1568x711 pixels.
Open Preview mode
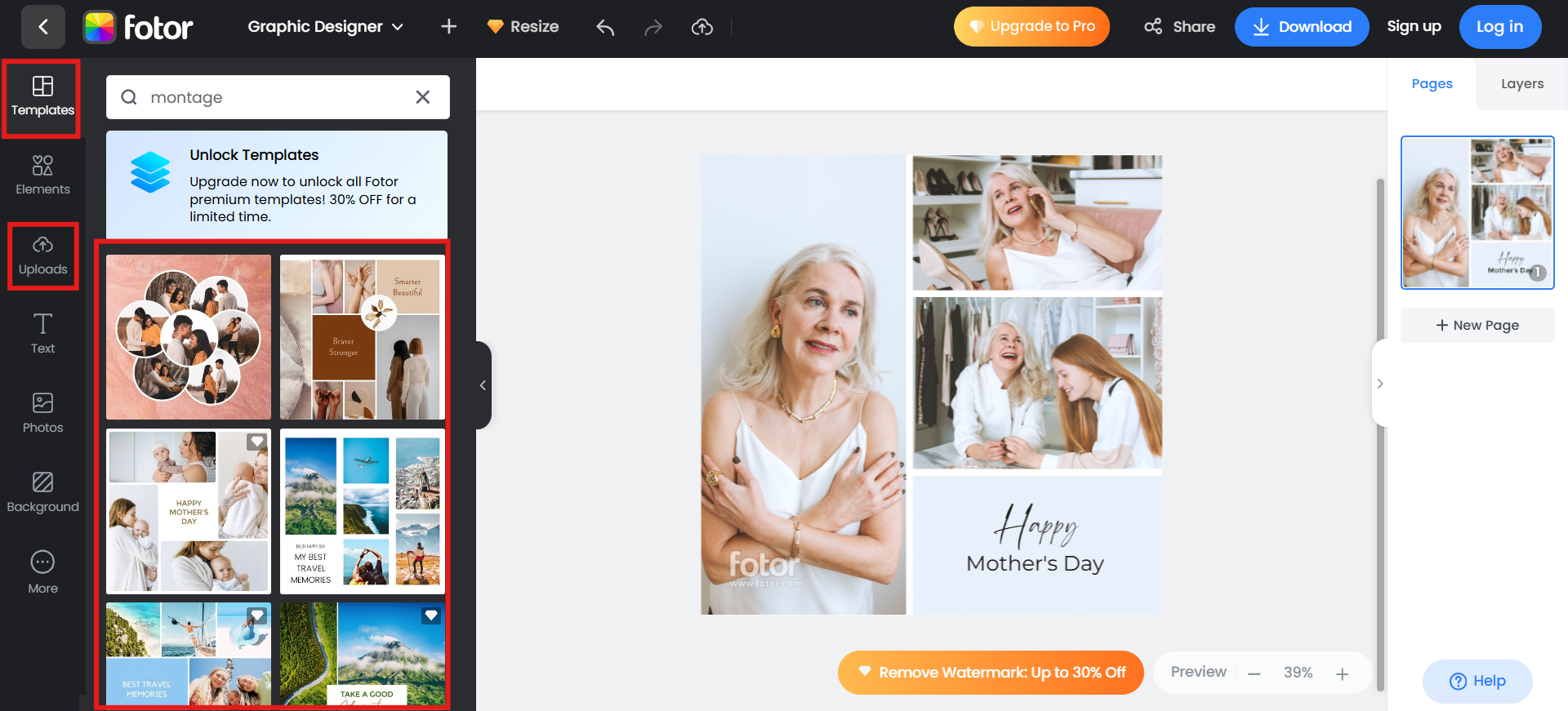tap(1198, 672)
